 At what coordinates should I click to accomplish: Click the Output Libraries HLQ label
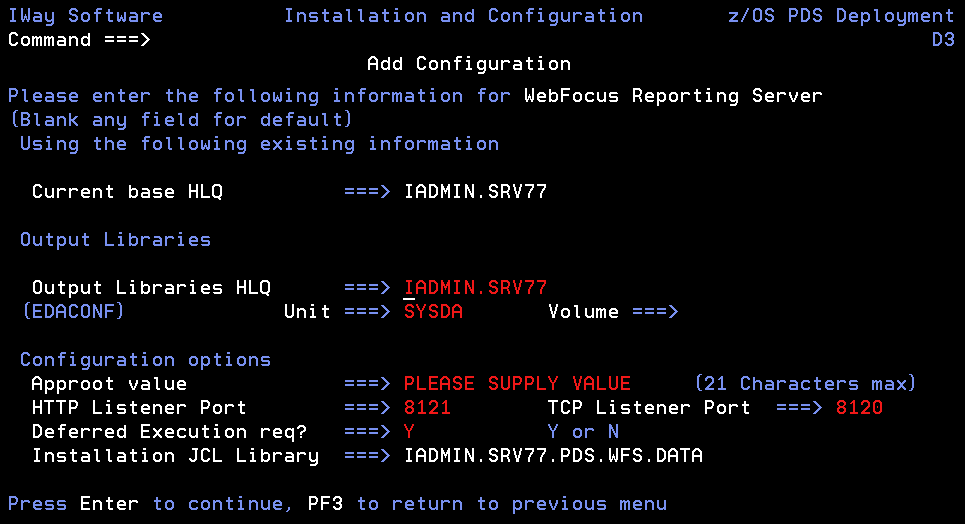point(151,288)
